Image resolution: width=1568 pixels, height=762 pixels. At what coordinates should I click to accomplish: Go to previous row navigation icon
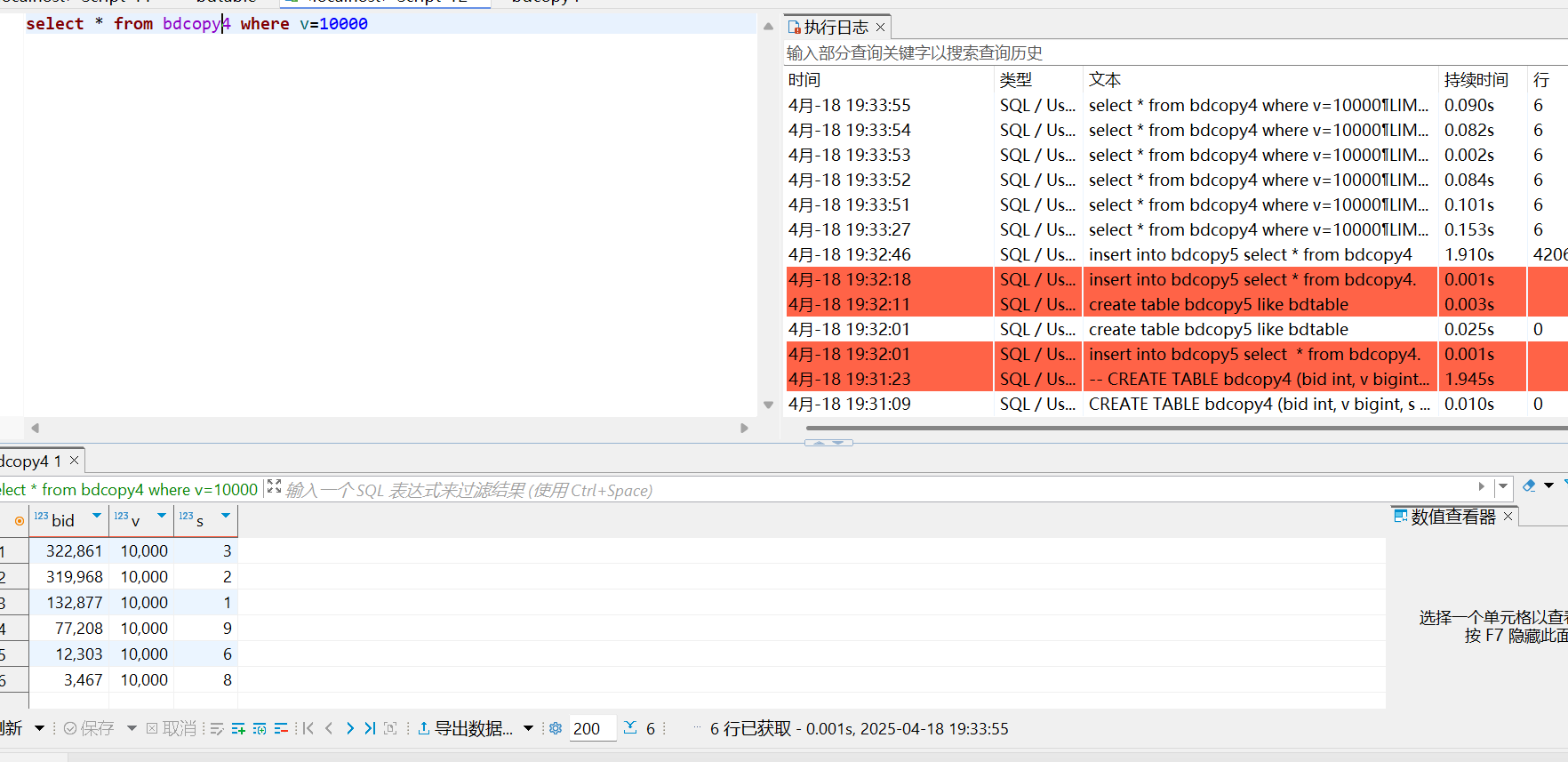coord(329,728)
